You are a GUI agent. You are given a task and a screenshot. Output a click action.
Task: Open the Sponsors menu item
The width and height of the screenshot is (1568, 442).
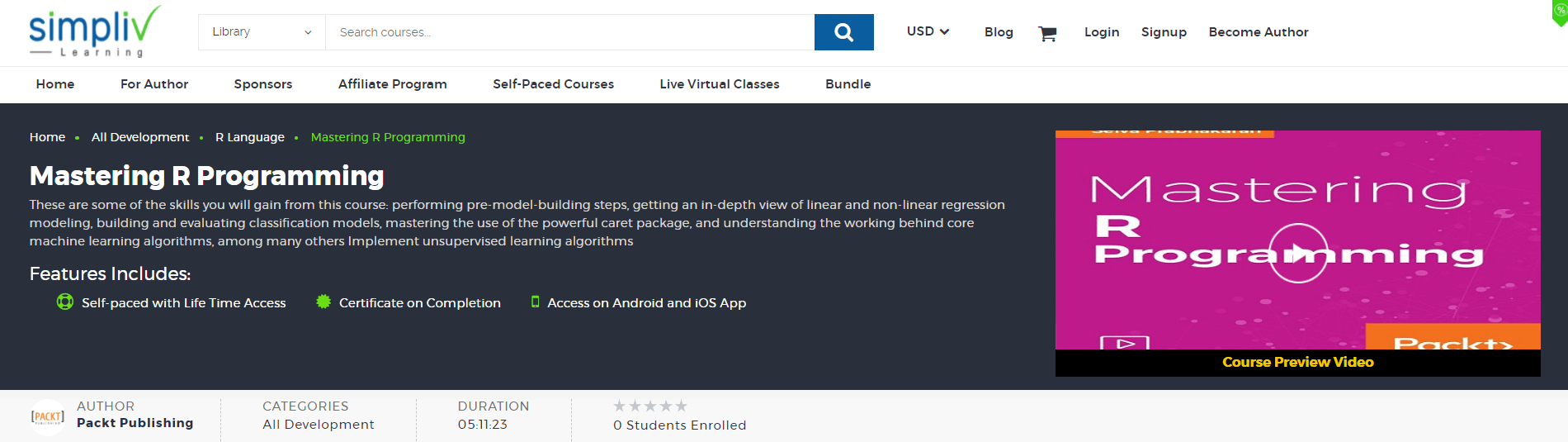263,84
